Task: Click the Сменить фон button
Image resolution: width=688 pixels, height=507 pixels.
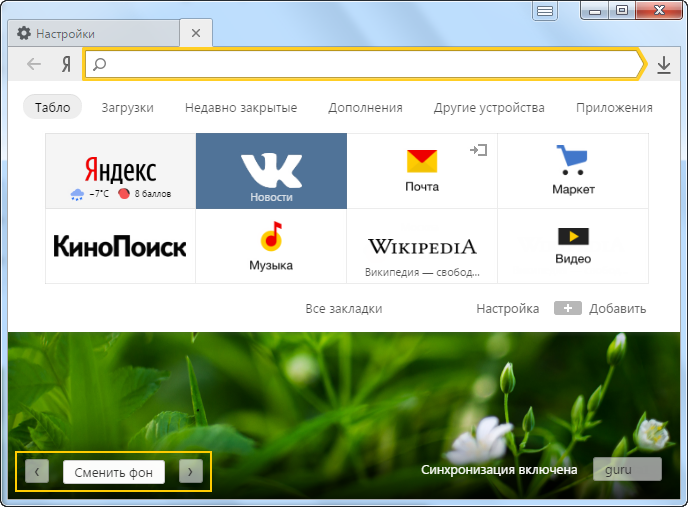Action: pyautogui.click(x=114, y=472)
